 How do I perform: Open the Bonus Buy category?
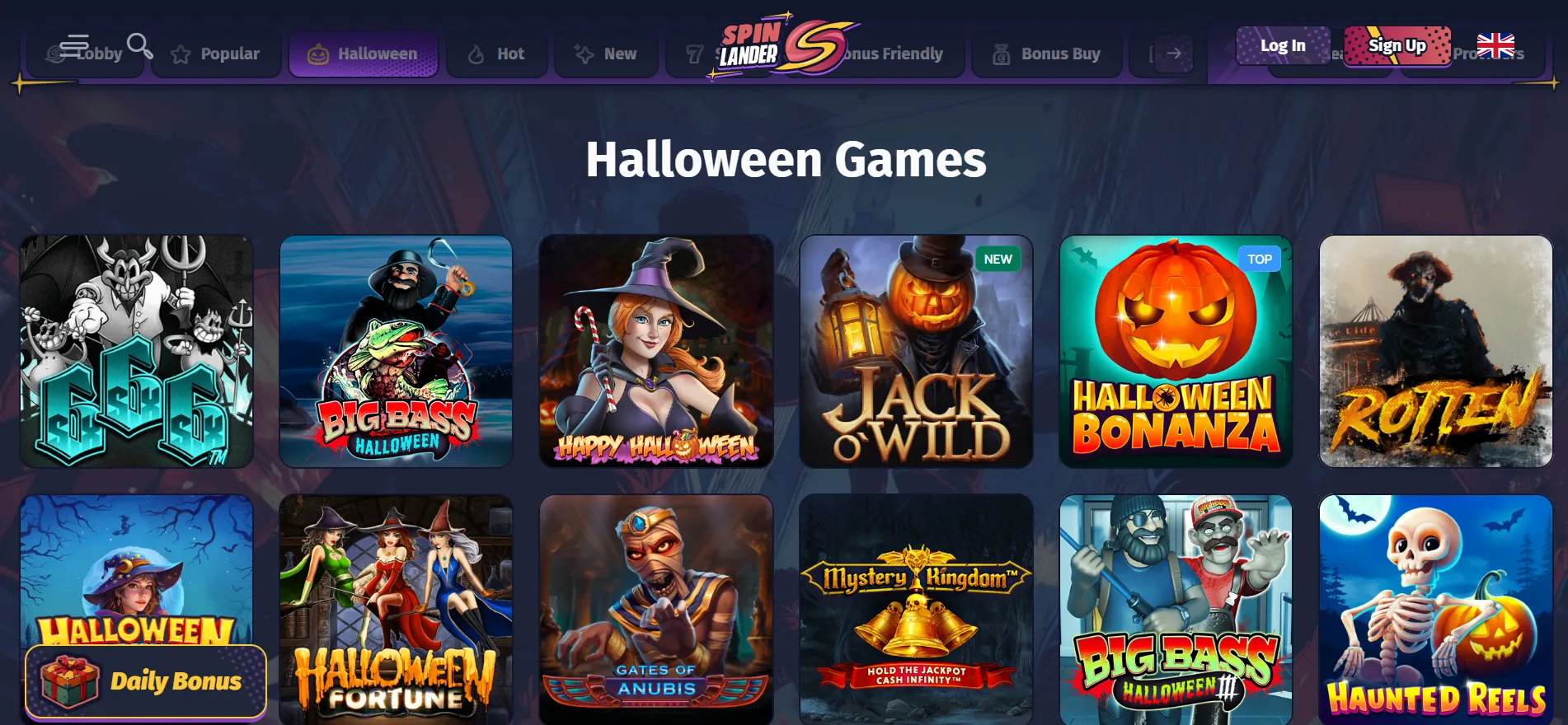click(1047, 54)
